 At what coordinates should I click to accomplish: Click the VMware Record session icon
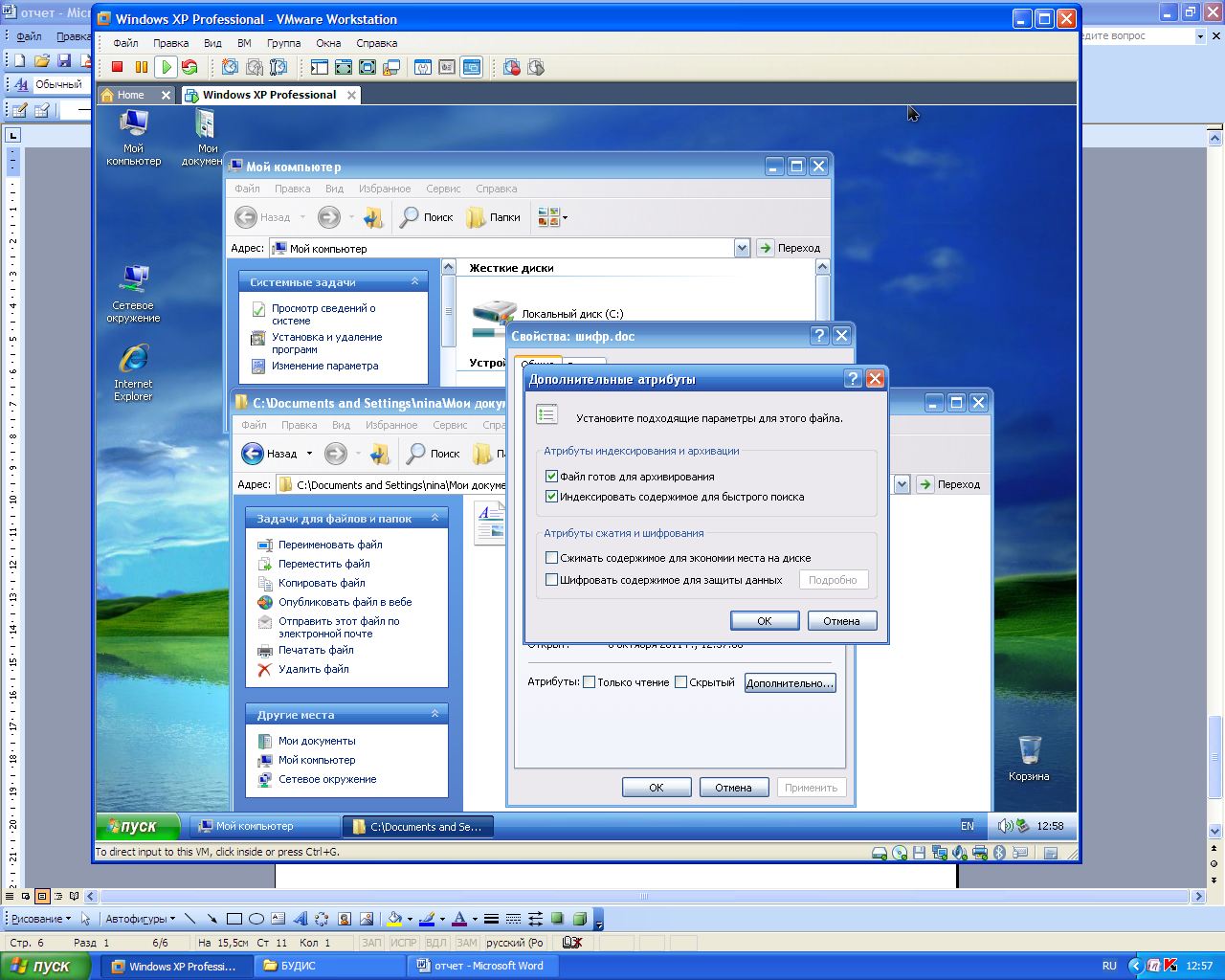coord(512,67)
